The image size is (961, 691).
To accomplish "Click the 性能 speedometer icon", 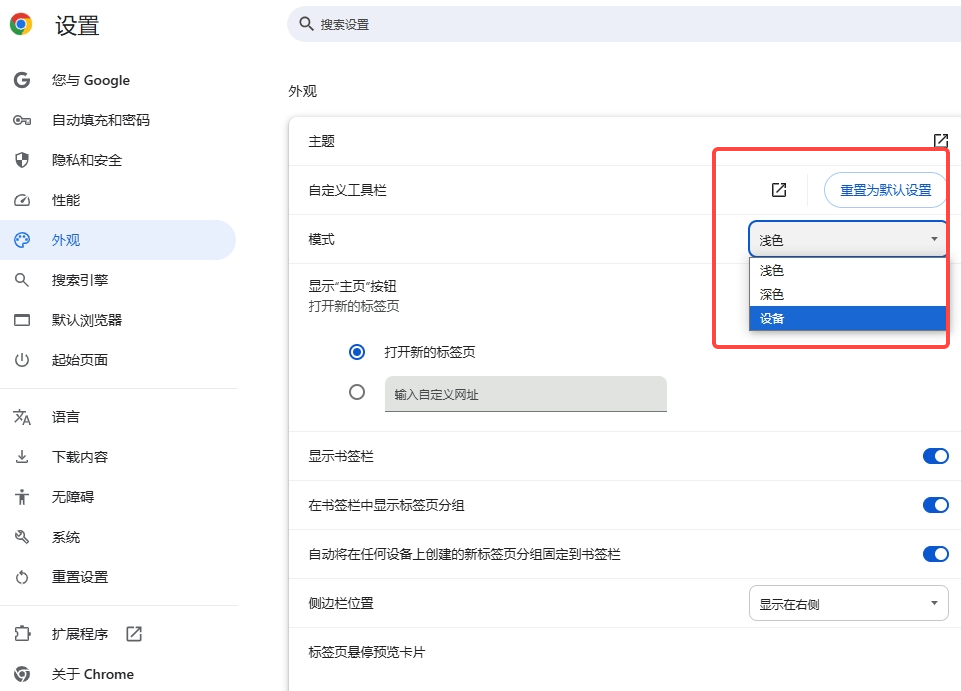I will [22, 200].
